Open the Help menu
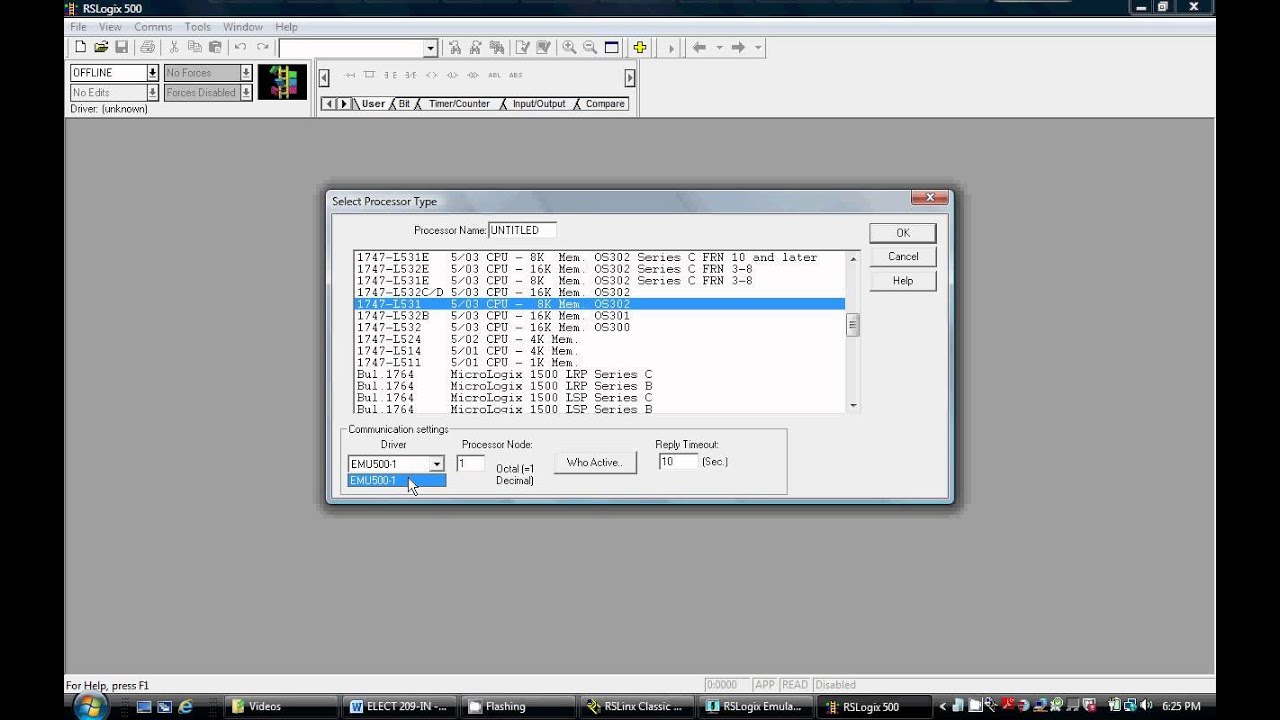Screen dimensions: 1280x720 coord(286,27)
